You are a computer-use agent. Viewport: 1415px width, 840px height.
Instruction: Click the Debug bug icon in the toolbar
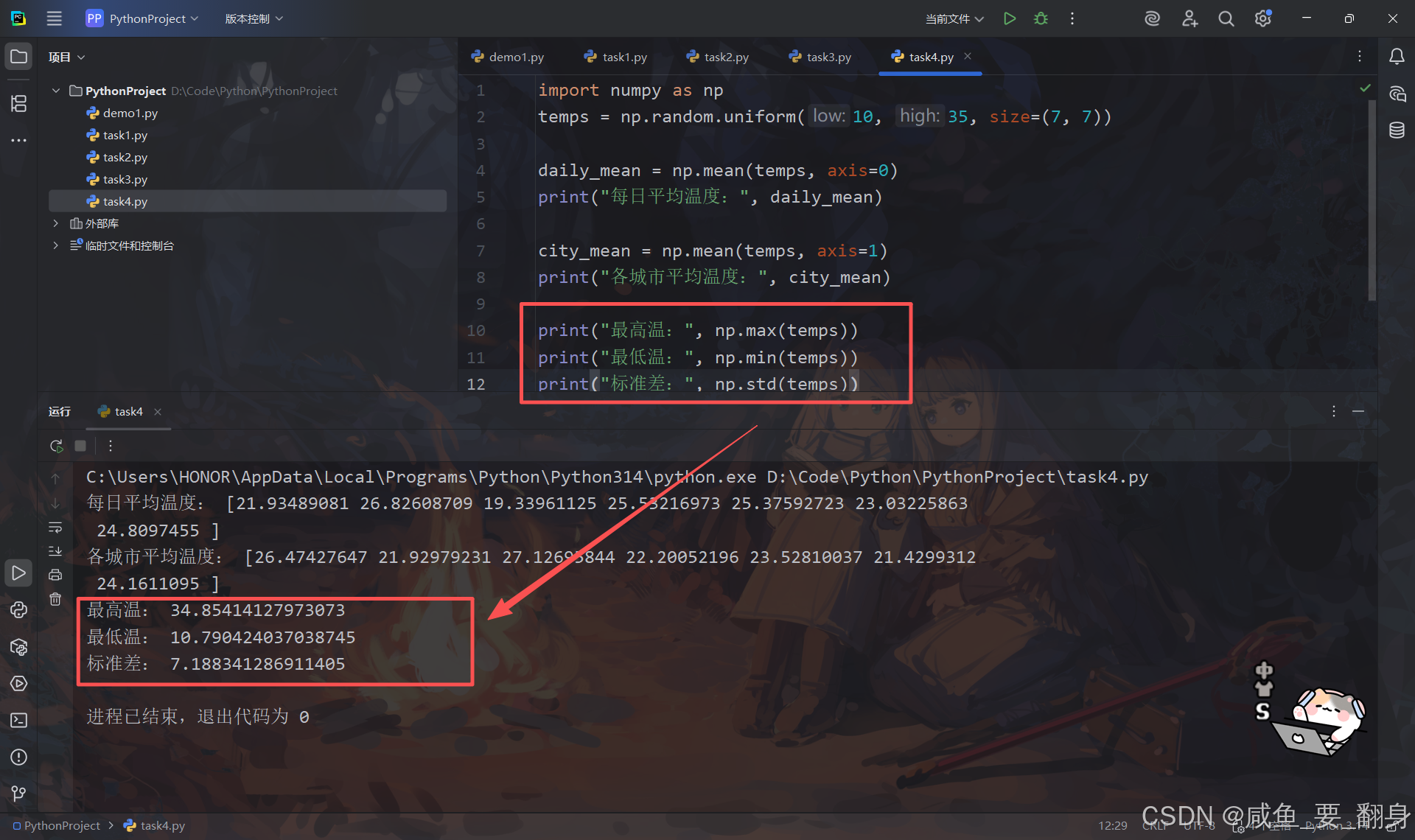coord(1041,18)
